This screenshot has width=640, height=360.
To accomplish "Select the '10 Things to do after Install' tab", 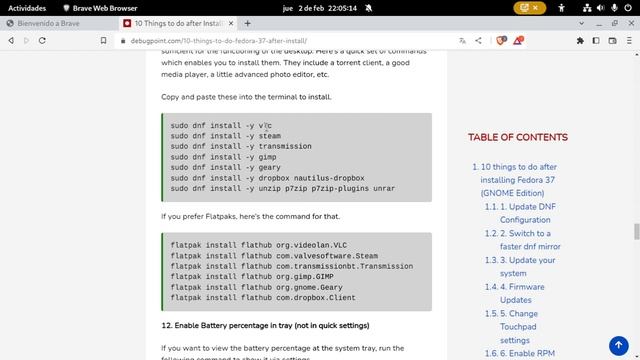I will (178, 23).
